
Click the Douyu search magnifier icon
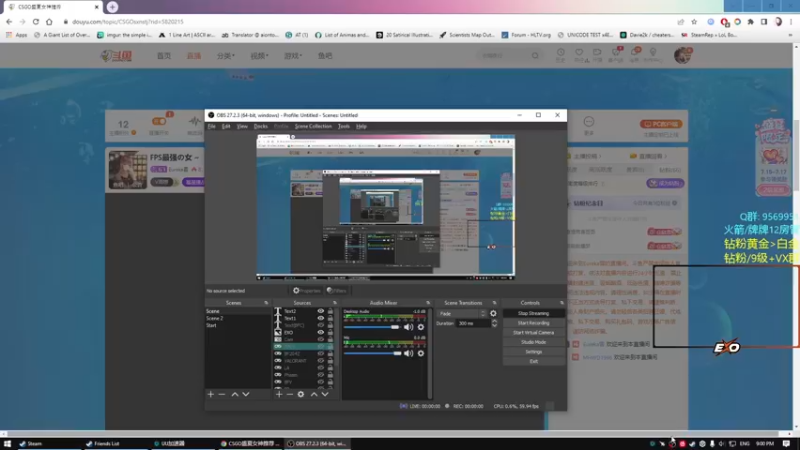[535, 56]
